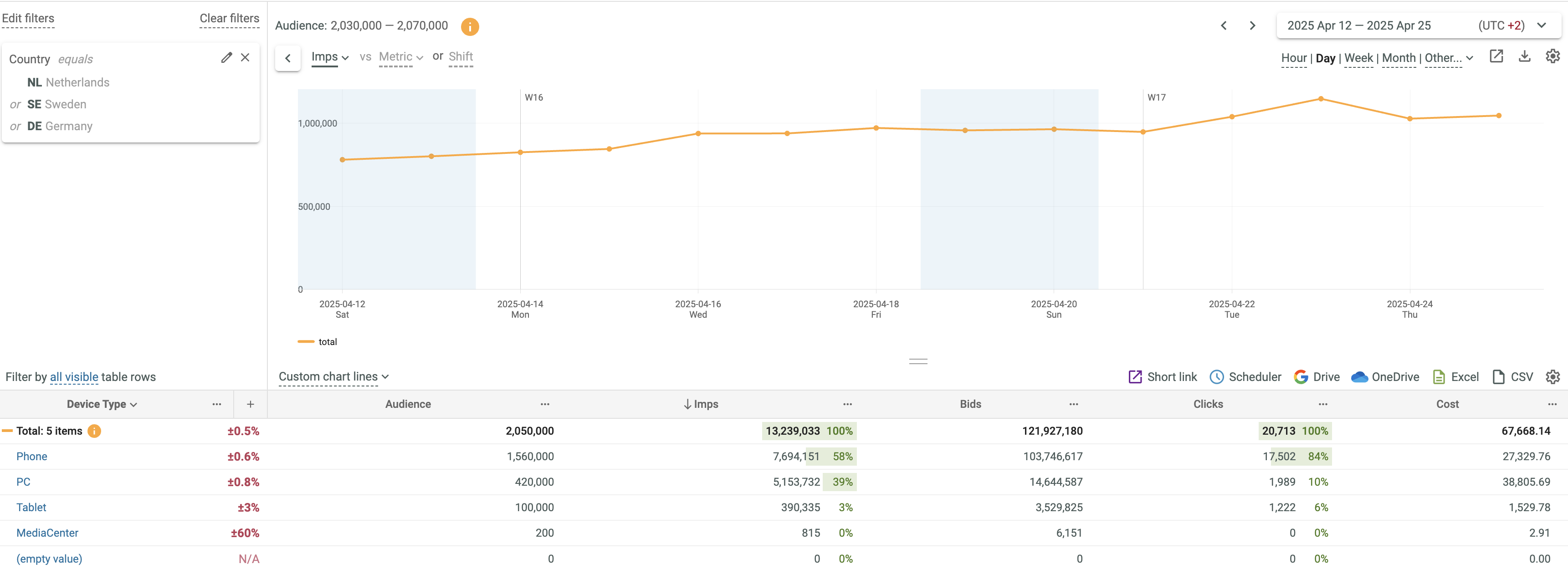
Task: Click the pencil icon to edit Country filter
Action: (226, 57)
